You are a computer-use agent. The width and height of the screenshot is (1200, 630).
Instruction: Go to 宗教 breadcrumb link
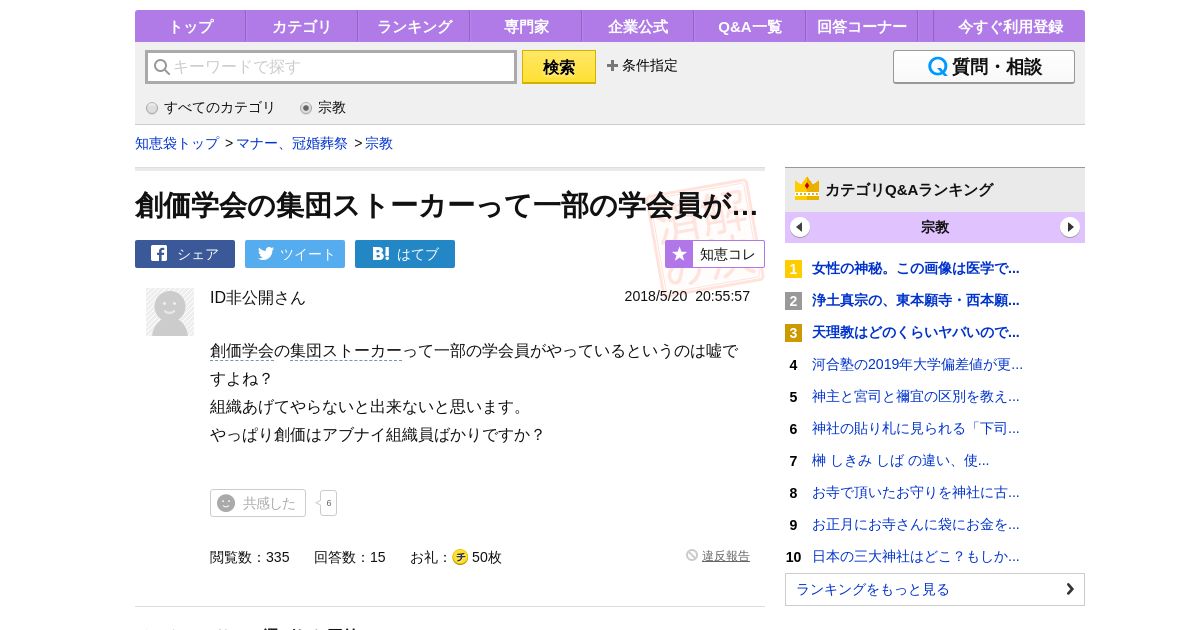coord(379,143)
